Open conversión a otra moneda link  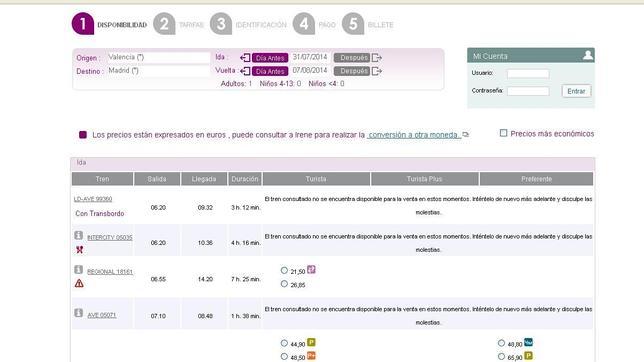point(414,135)
